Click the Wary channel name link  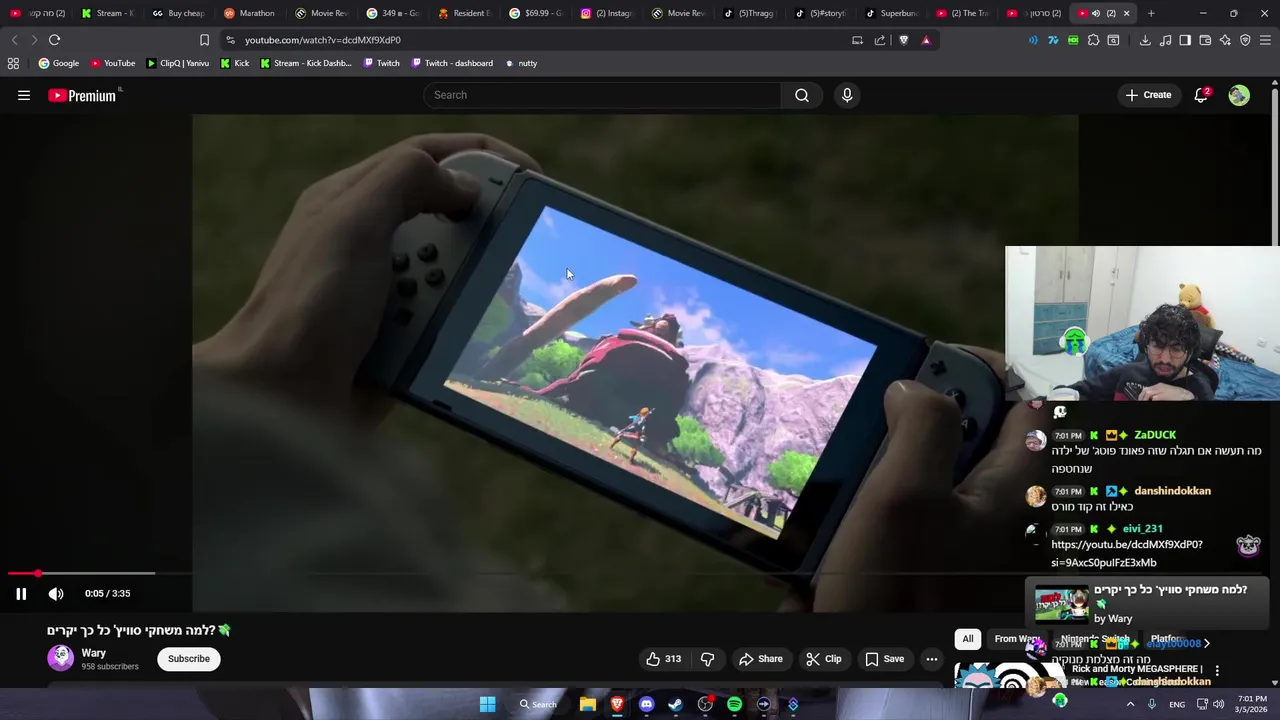click(x=94, y=653)
